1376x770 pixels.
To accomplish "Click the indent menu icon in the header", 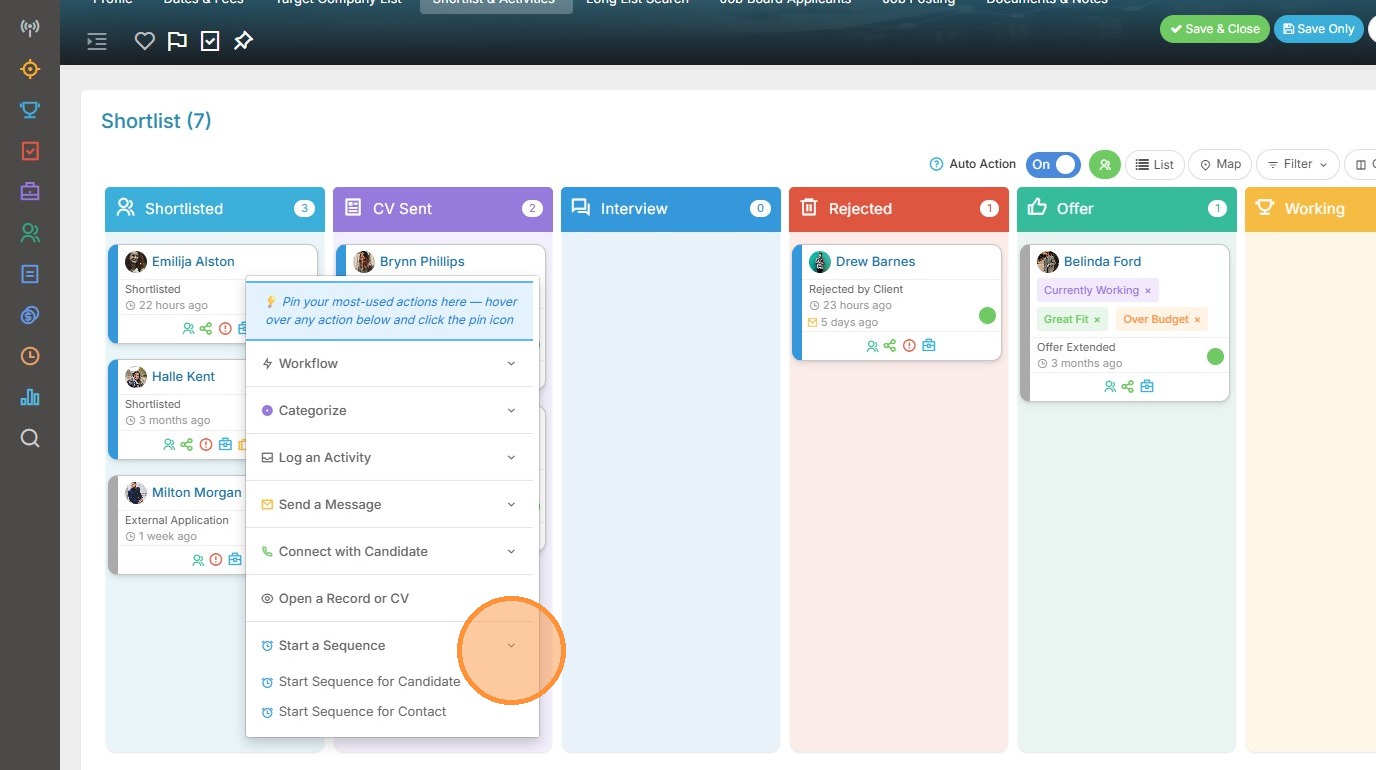I will coord(97,41).
